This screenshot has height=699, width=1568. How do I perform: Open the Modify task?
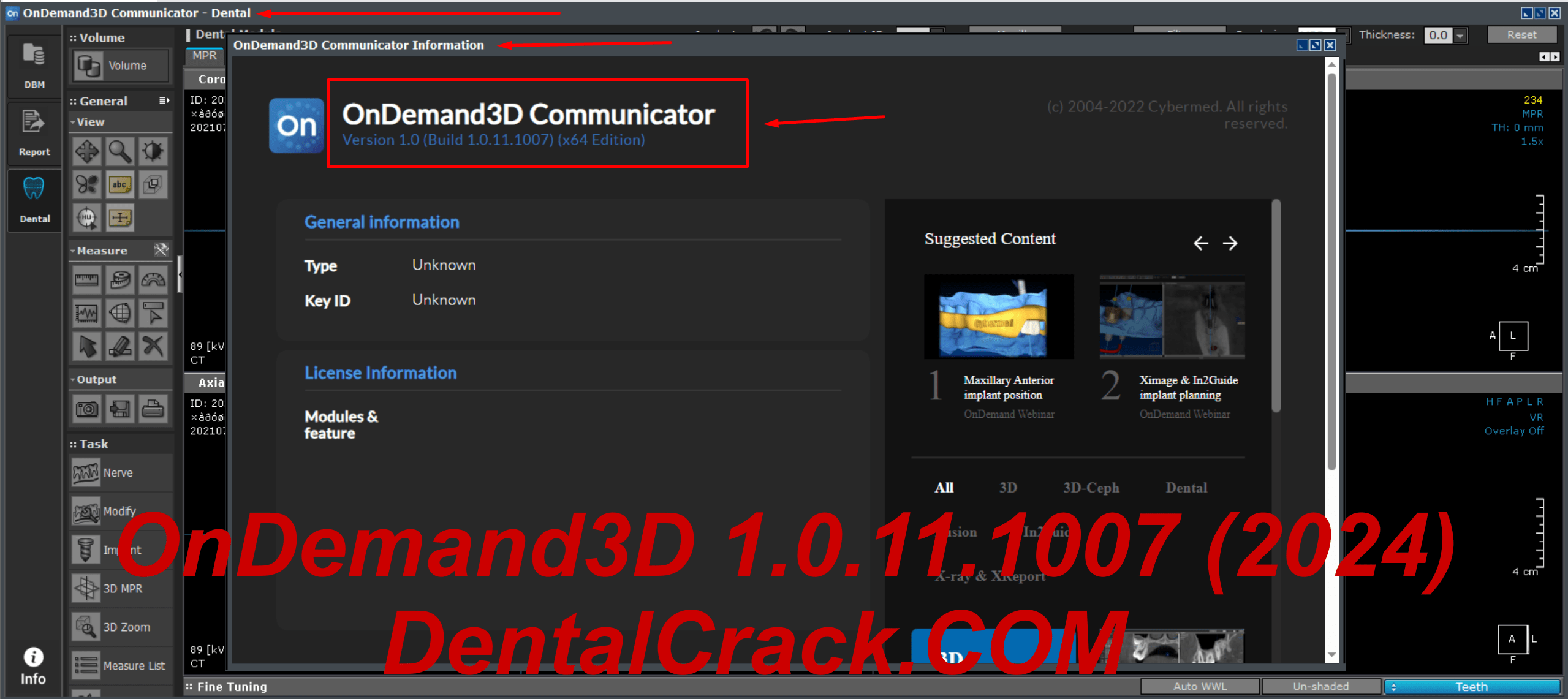coord(121,512)
